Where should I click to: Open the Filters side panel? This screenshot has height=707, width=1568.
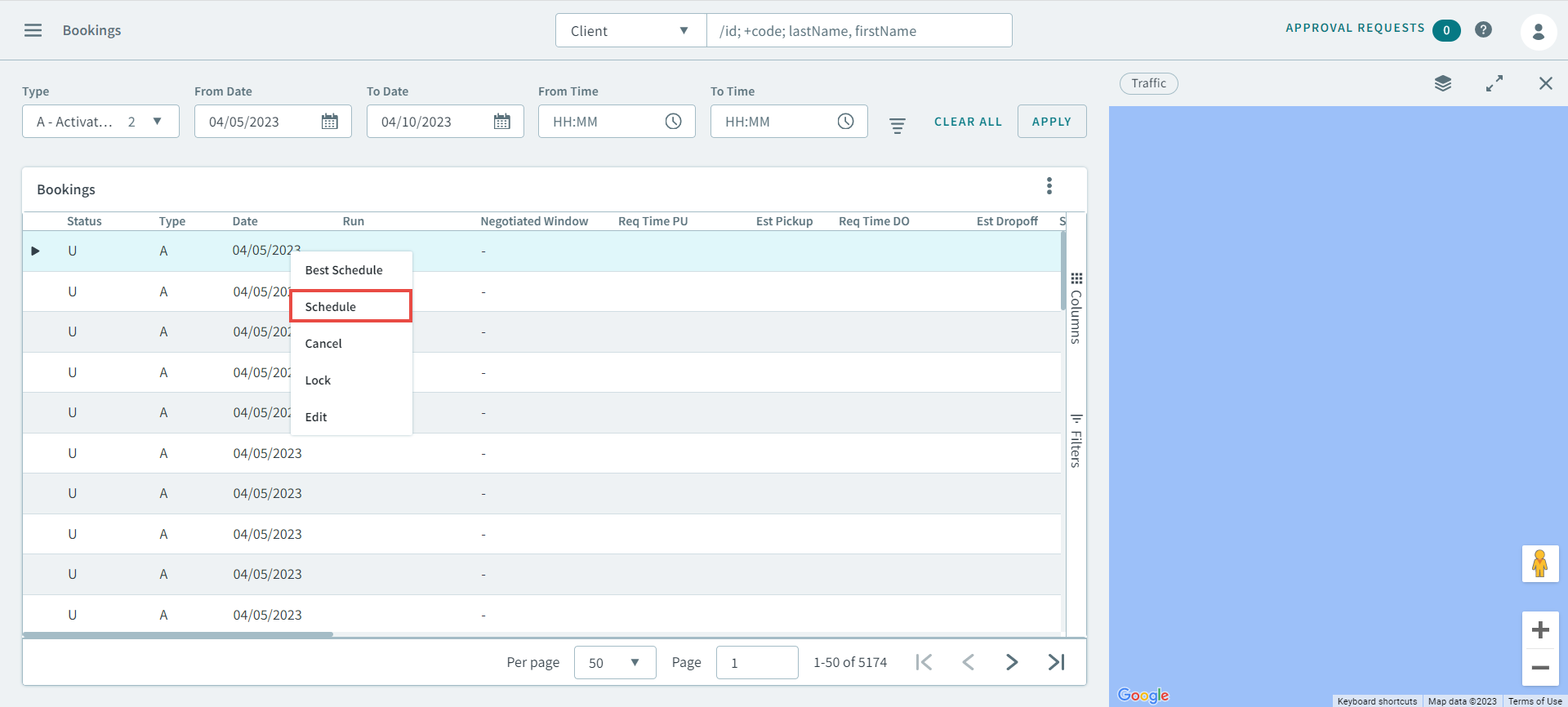[x=1076, y=440]
